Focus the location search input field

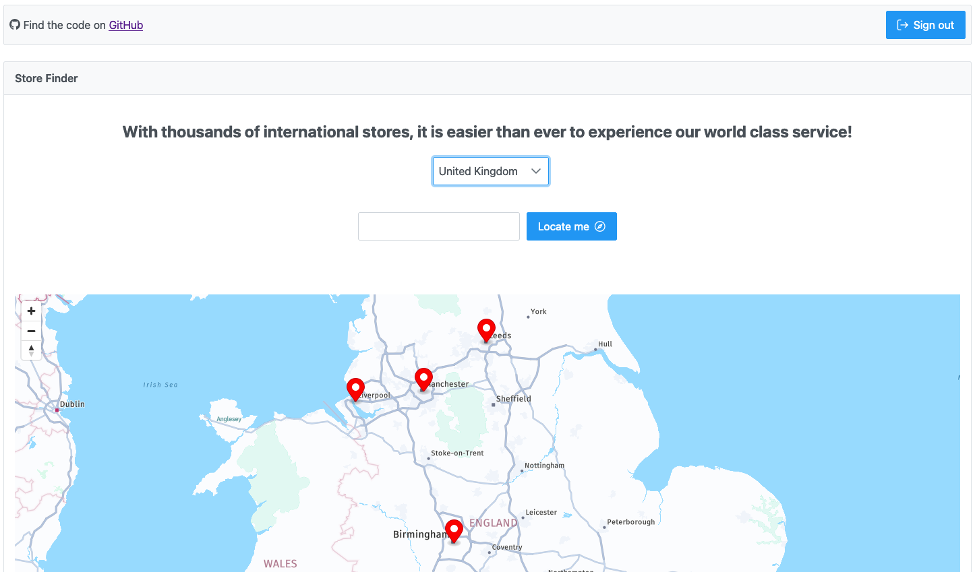coord(439,226)
